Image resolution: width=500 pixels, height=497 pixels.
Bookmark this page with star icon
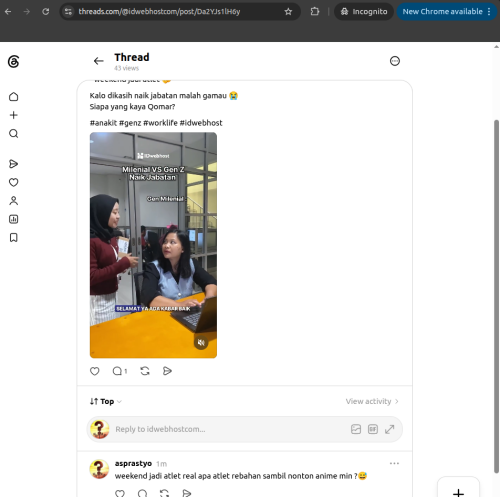pos(288,12)
